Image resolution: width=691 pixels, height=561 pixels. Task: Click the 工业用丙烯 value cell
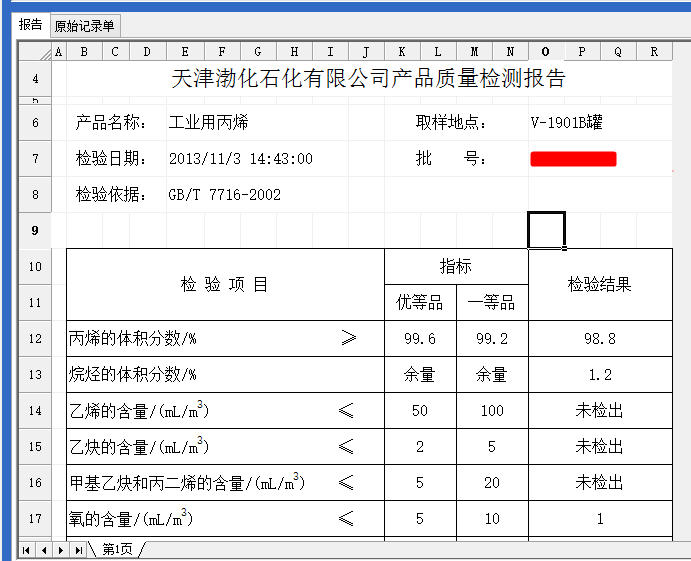point(208,122)
